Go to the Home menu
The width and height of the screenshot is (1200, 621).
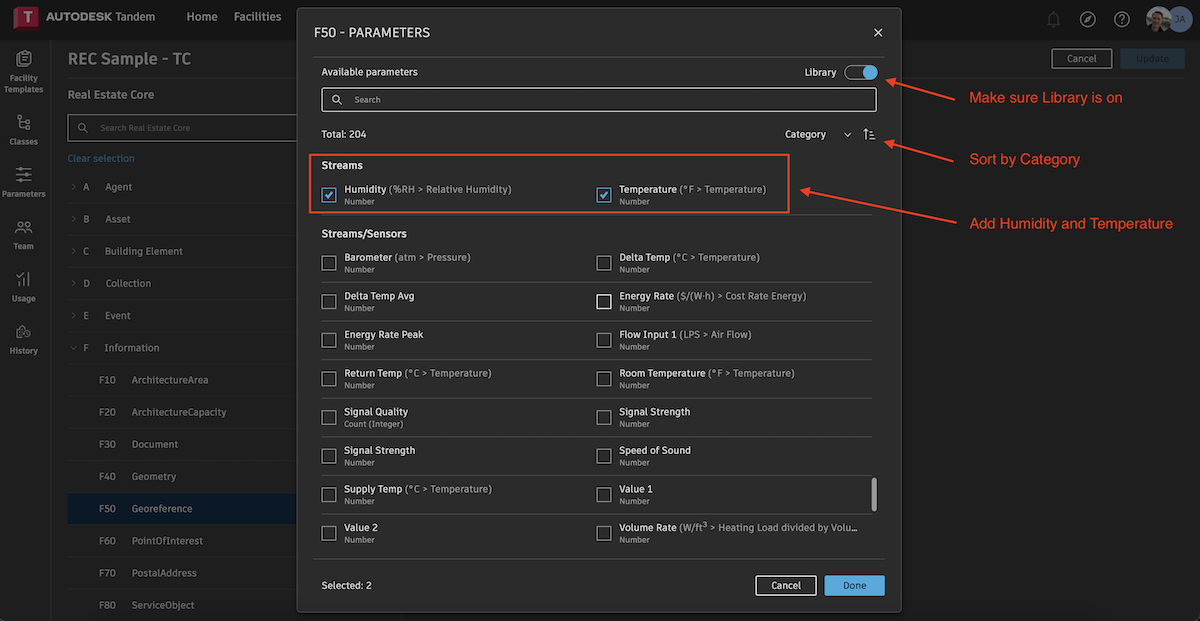pyautogui.click(x=202, y=17)
